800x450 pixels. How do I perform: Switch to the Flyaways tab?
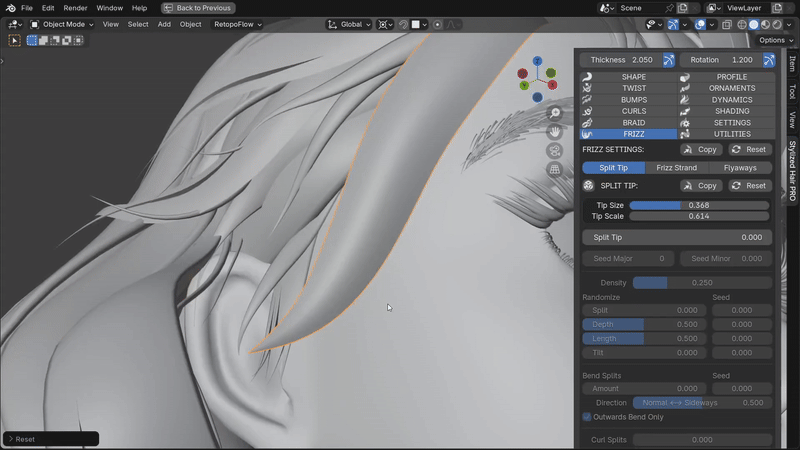coord(740,168)
